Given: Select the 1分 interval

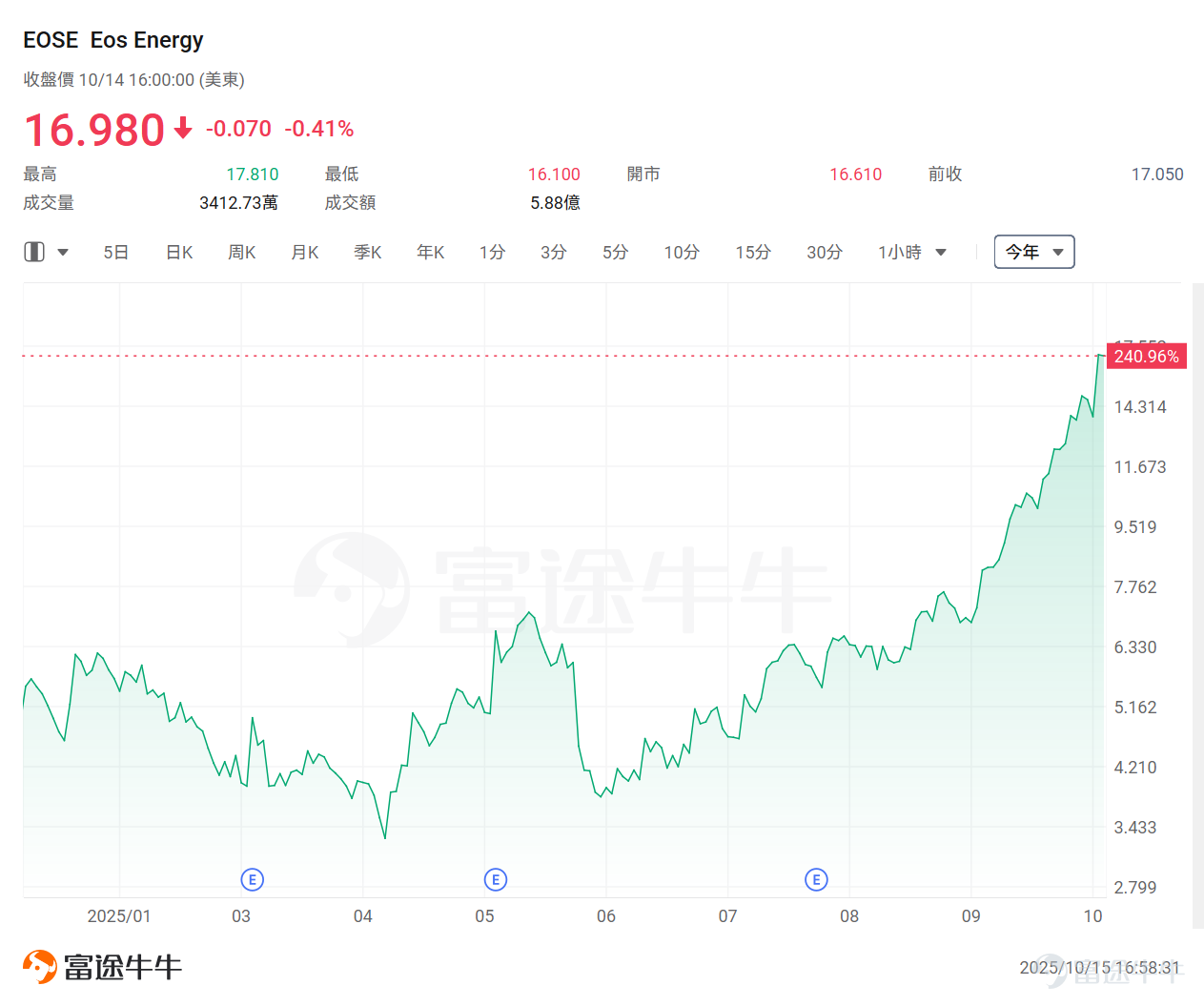Looking at the screenshot, I should point(492,253).
